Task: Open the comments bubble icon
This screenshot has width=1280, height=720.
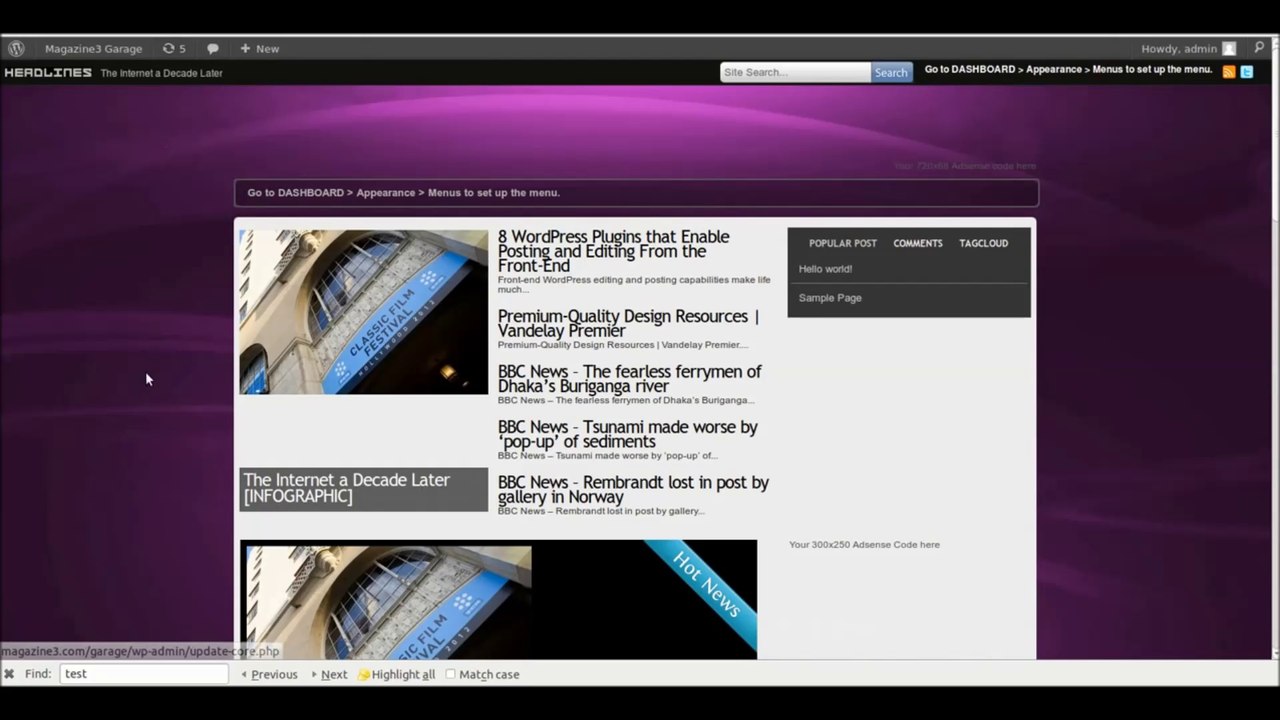Action: pos(213,48)
